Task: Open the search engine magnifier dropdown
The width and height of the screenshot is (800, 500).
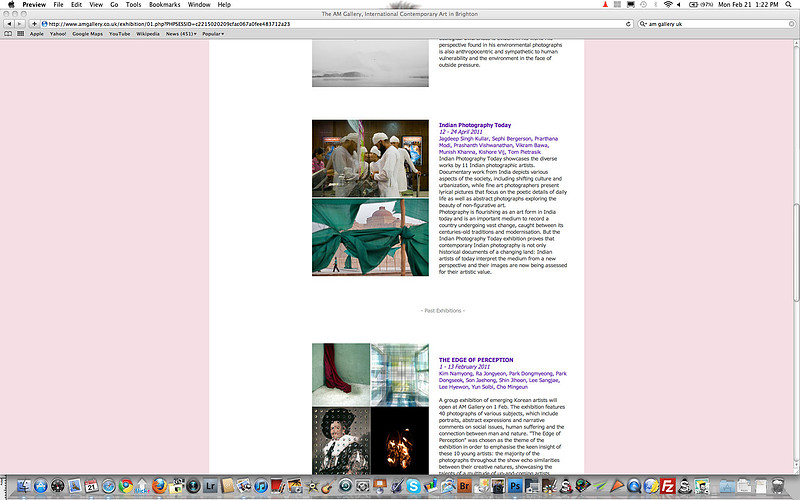Action: click(x=643, y=24)
